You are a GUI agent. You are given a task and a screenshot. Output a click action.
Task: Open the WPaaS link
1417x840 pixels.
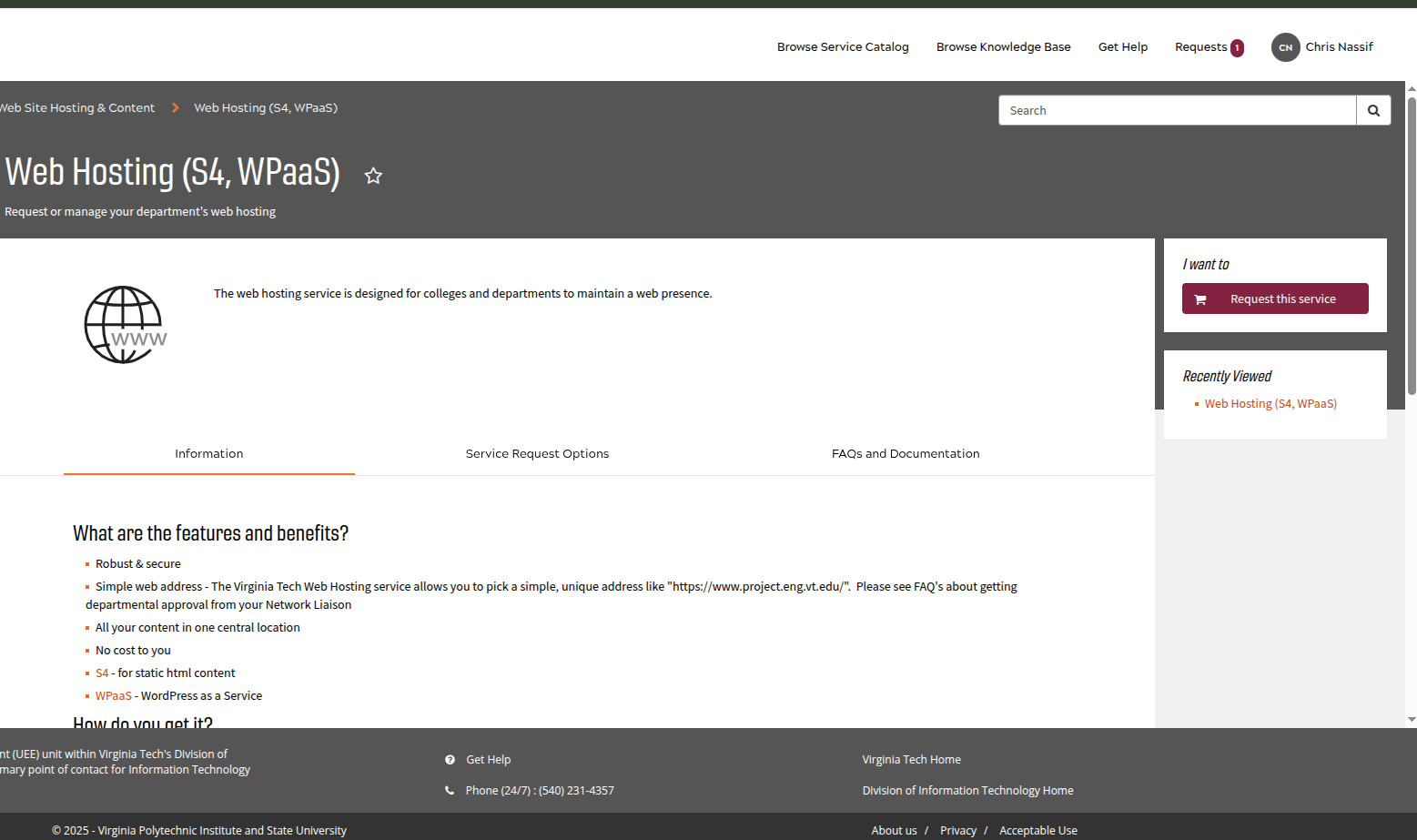coord(114,696)
